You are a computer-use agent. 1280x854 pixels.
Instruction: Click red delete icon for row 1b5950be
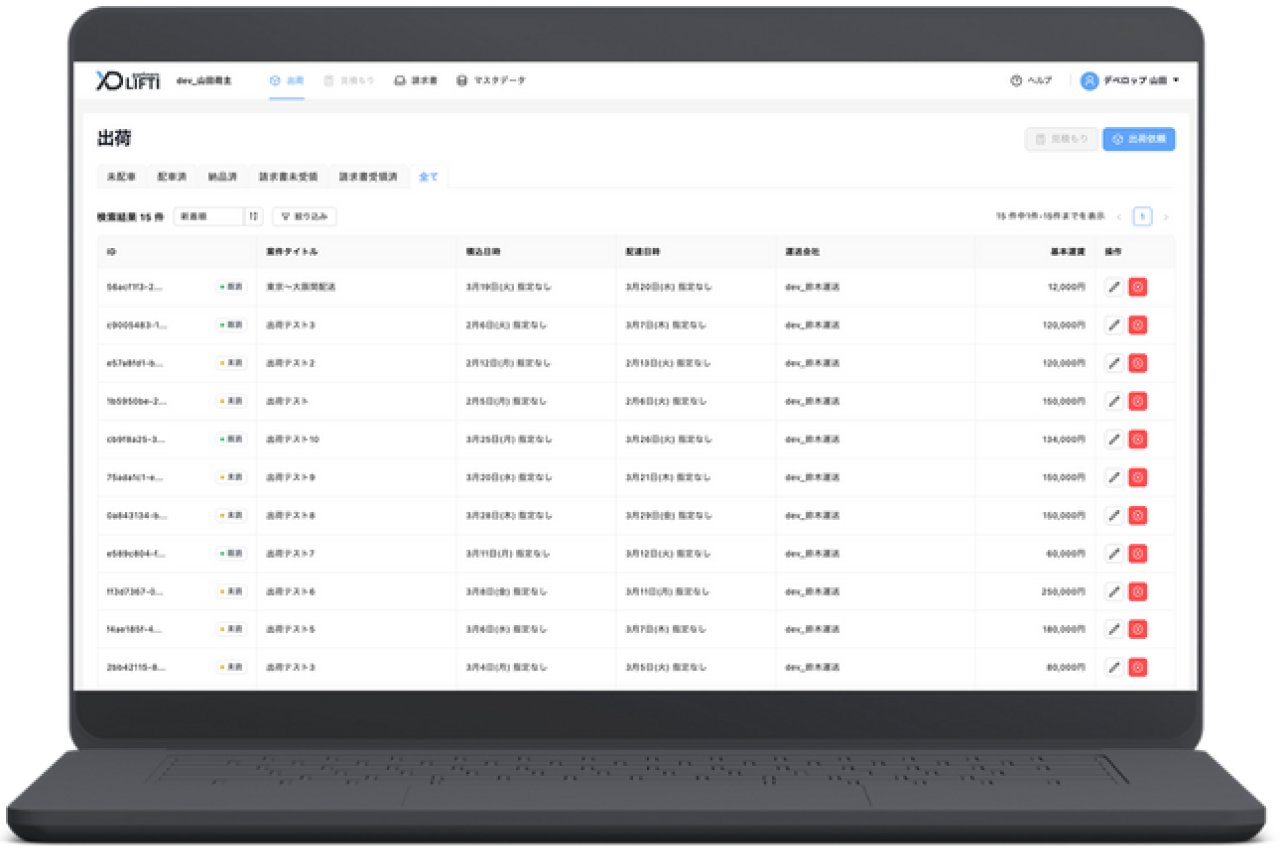1138,401
